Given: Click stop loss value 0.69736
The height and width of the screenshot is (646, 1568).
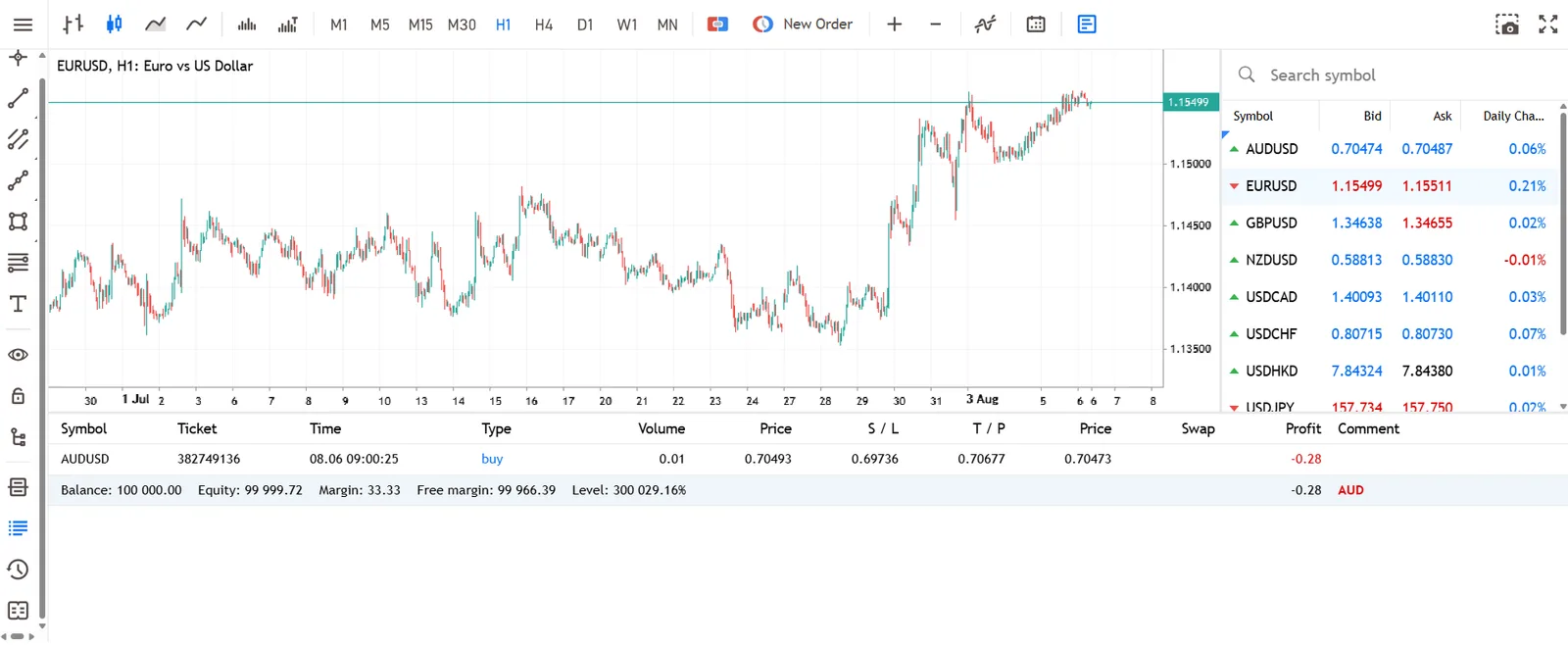Looking at the screenshot, I should [x=874, y=459].
